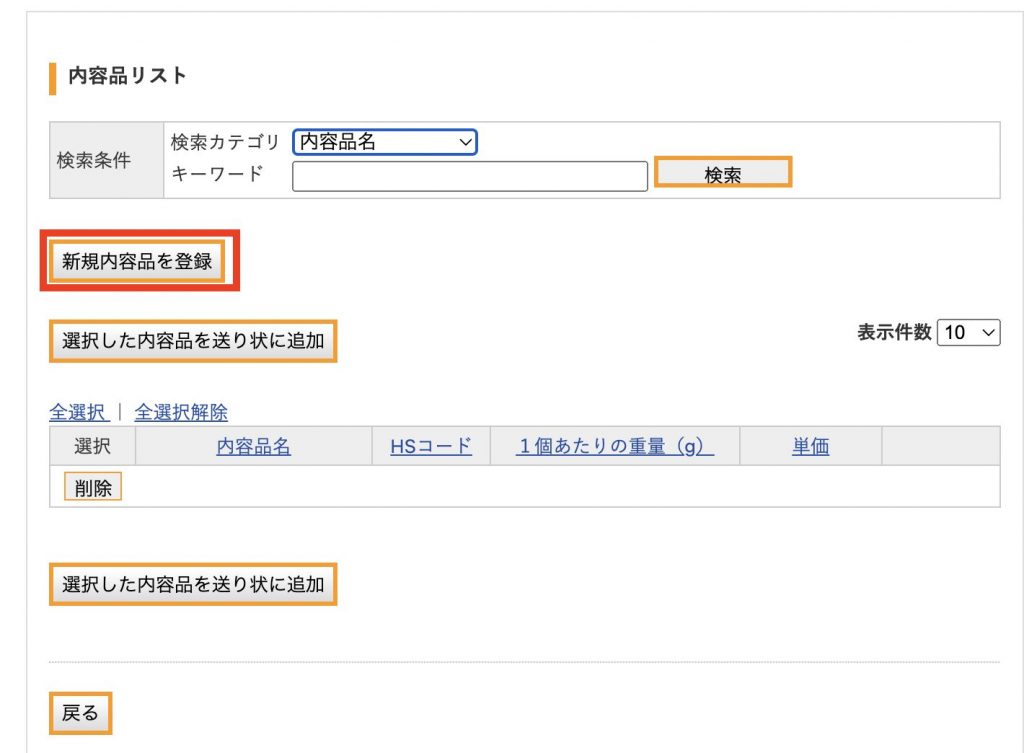This screenshot has width=1024, height=753.
Task: Sort by 1個あたりの重量（g）column header
Action: (x=615, y=447)
